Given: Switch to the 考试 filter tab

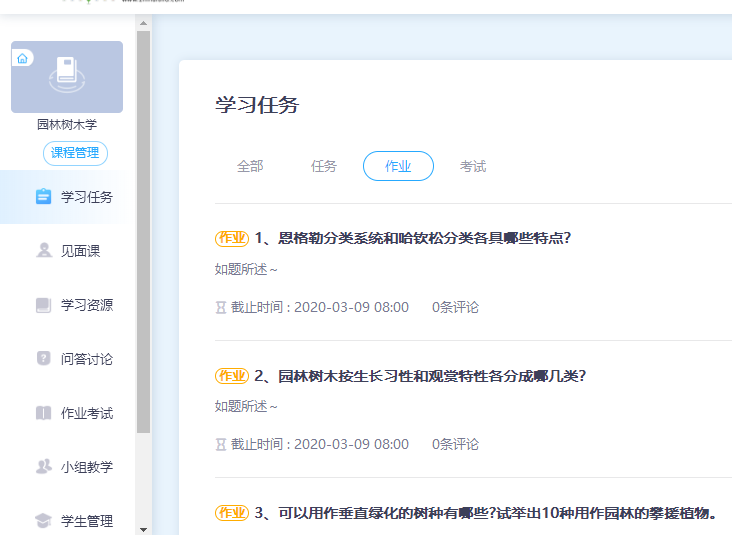Looking at the screenshot, I should point(473,167).
